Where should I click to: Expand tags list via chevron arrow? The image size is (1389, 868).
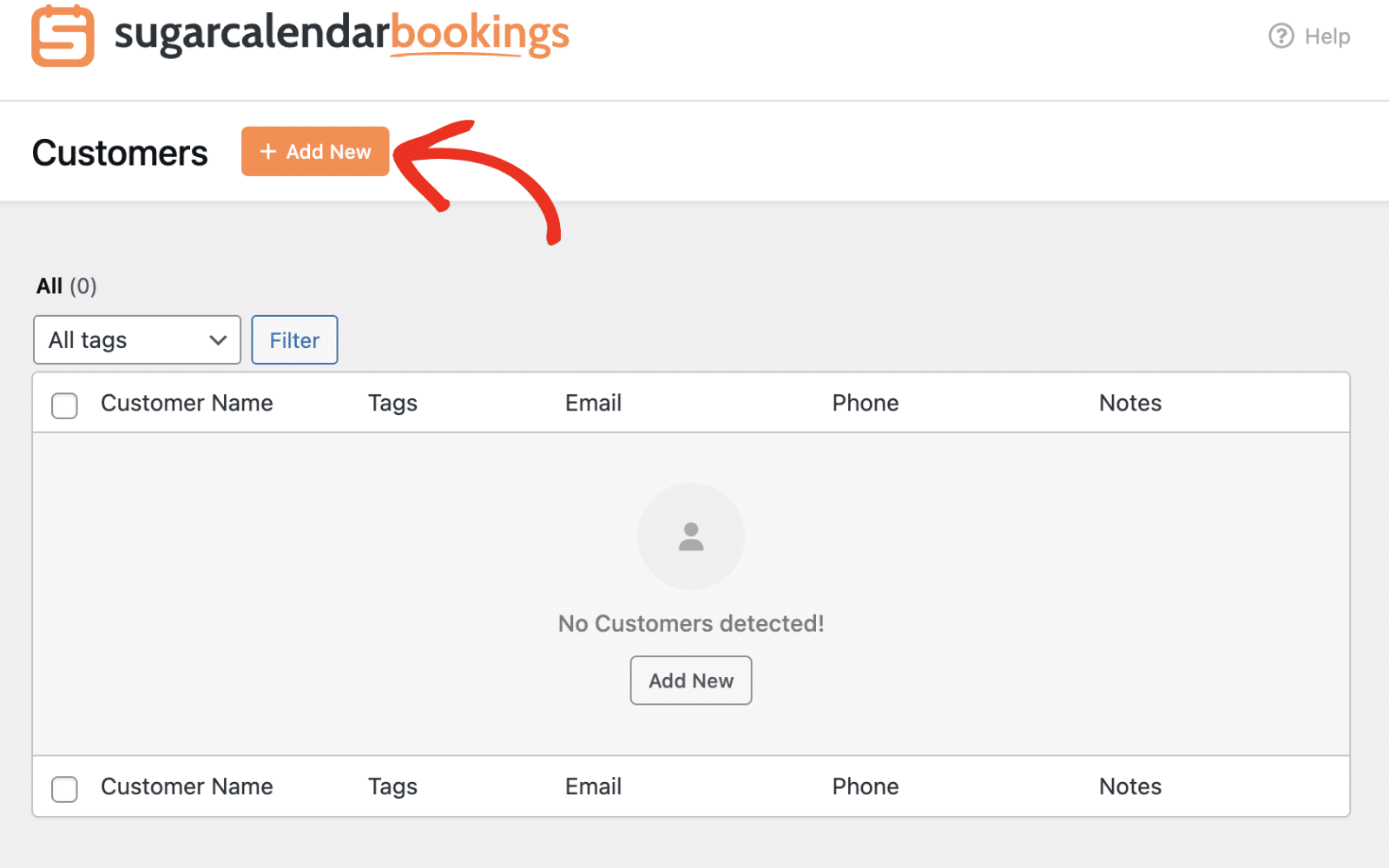coord(218,340)
